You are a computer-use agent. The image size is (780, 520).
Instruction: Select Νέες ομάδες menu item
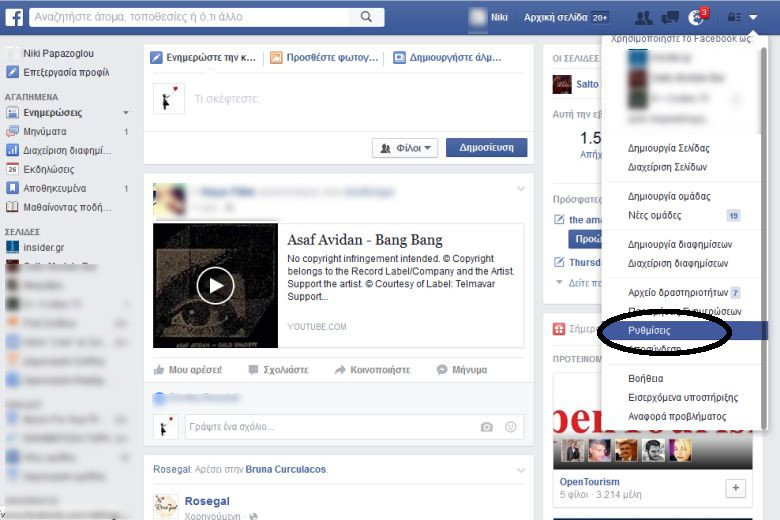(x=655, y=215)
